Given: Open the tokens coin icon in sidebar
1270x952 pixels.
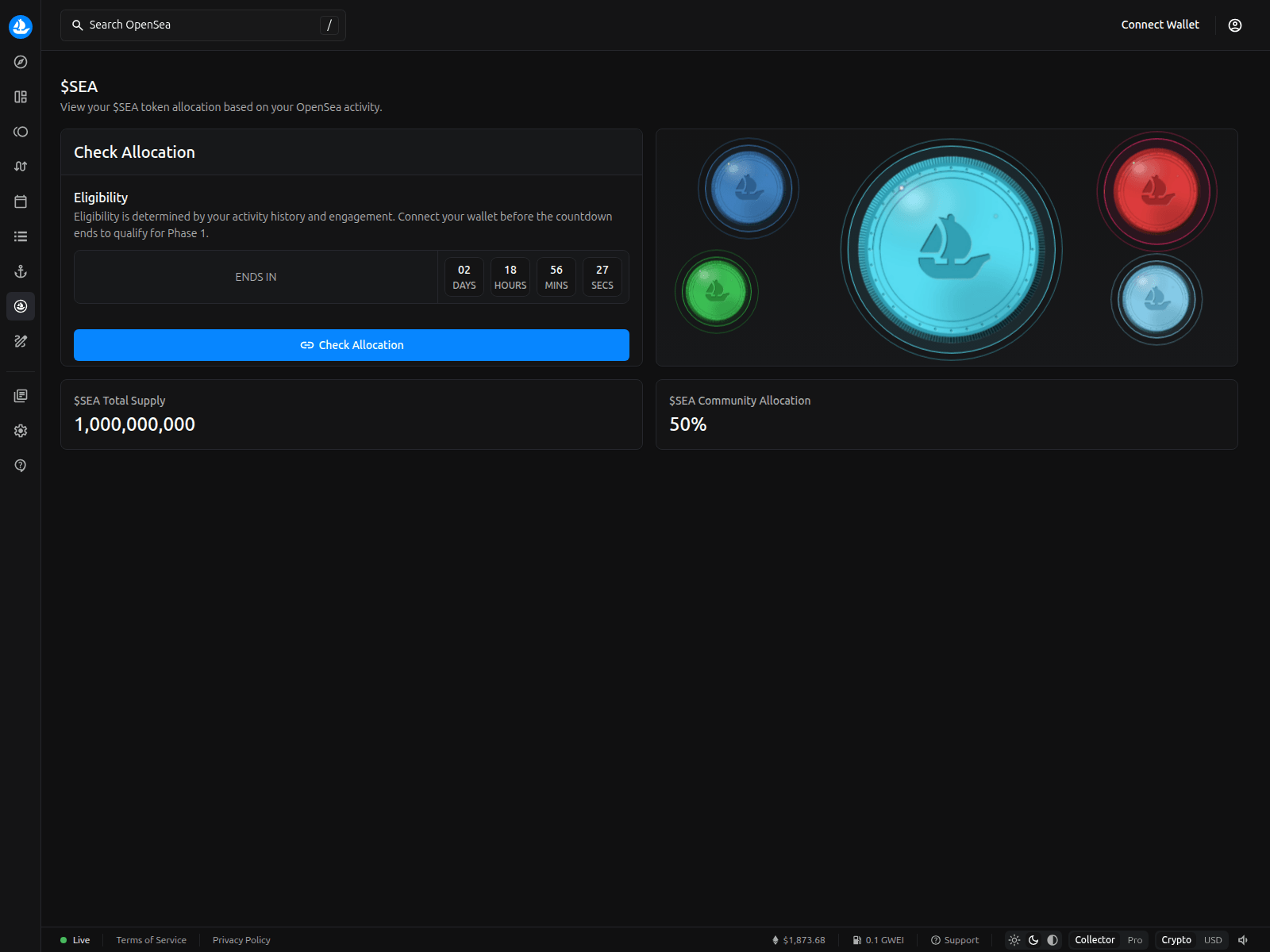Looking at the screenshot, I should pyautogui.click(x=21, y=132).
